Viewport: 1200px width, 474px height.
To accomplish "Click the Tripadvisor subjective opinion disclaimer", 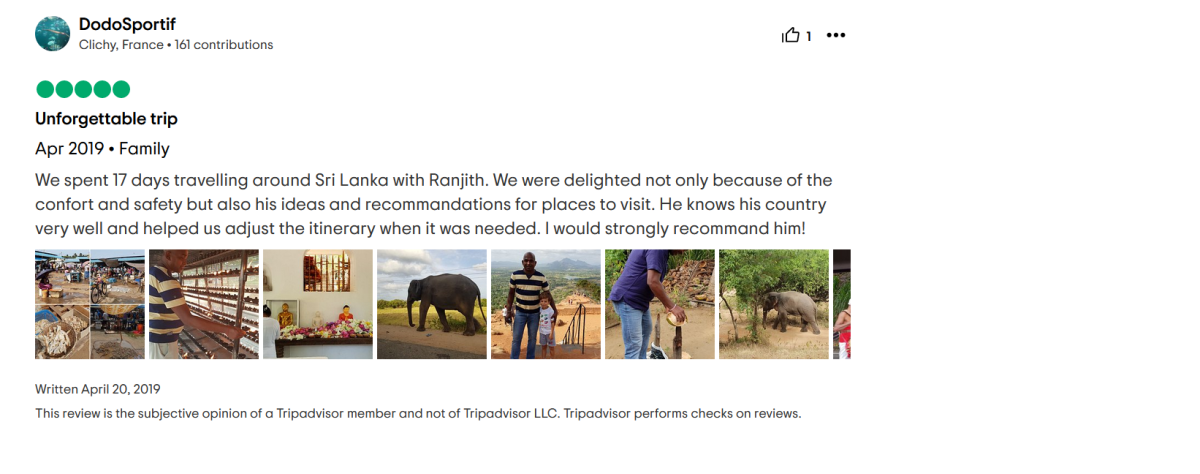I will tap(418, 413).
